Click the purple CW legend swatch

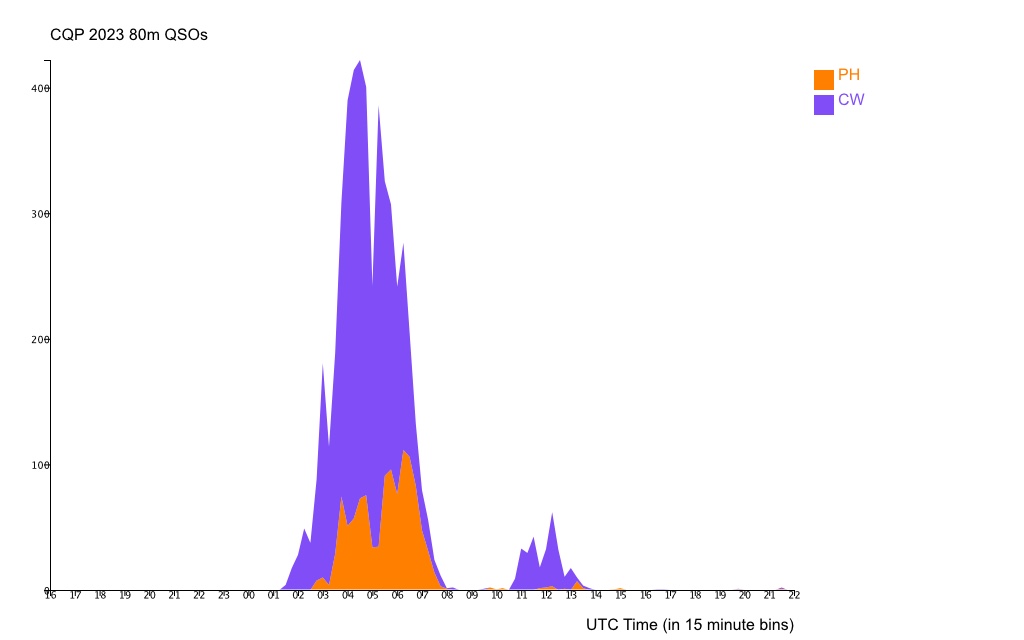[824, 105]
